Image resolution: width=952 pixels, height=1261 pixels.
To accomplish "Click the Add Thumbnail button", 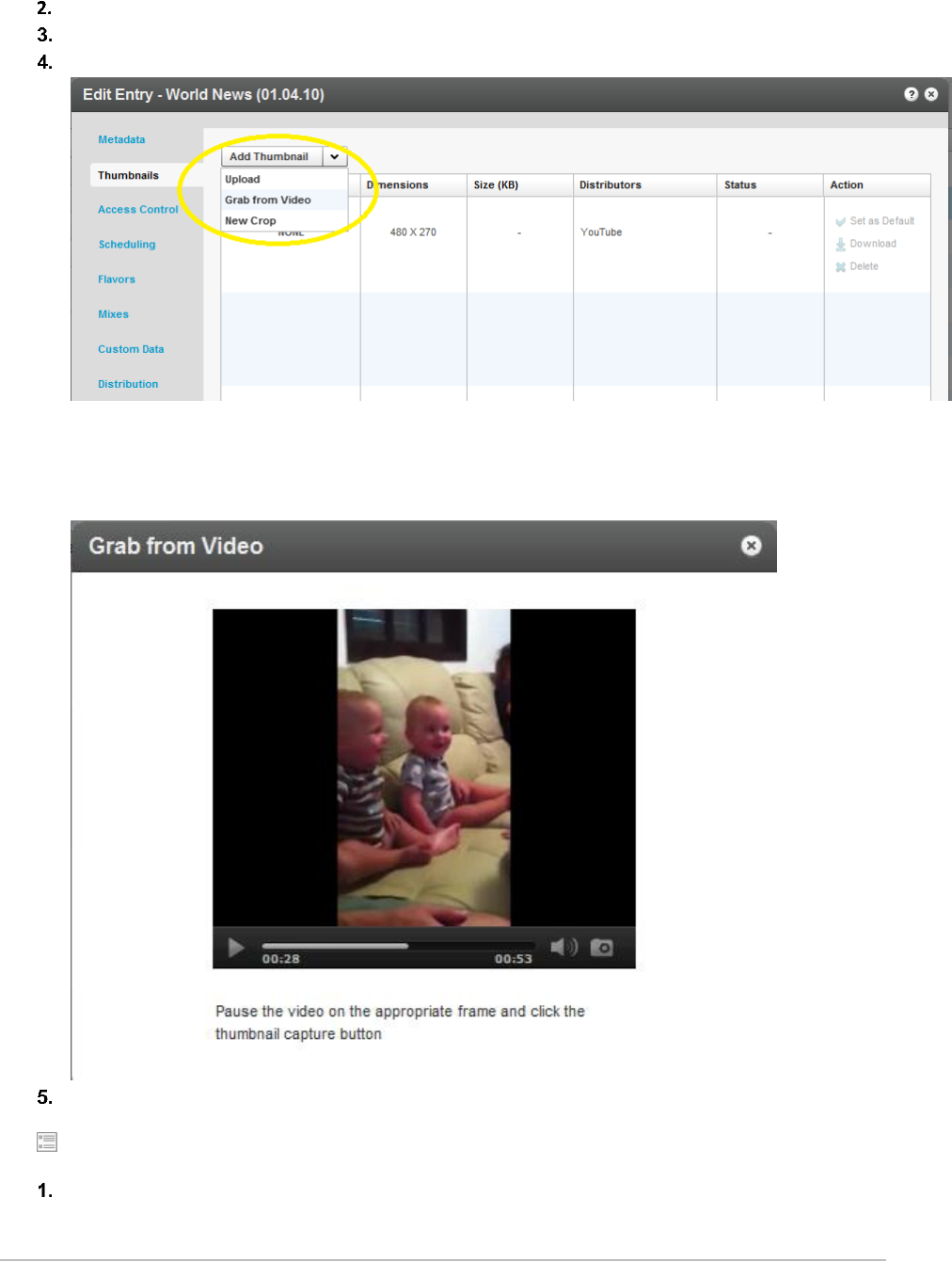I will (273, 157).
